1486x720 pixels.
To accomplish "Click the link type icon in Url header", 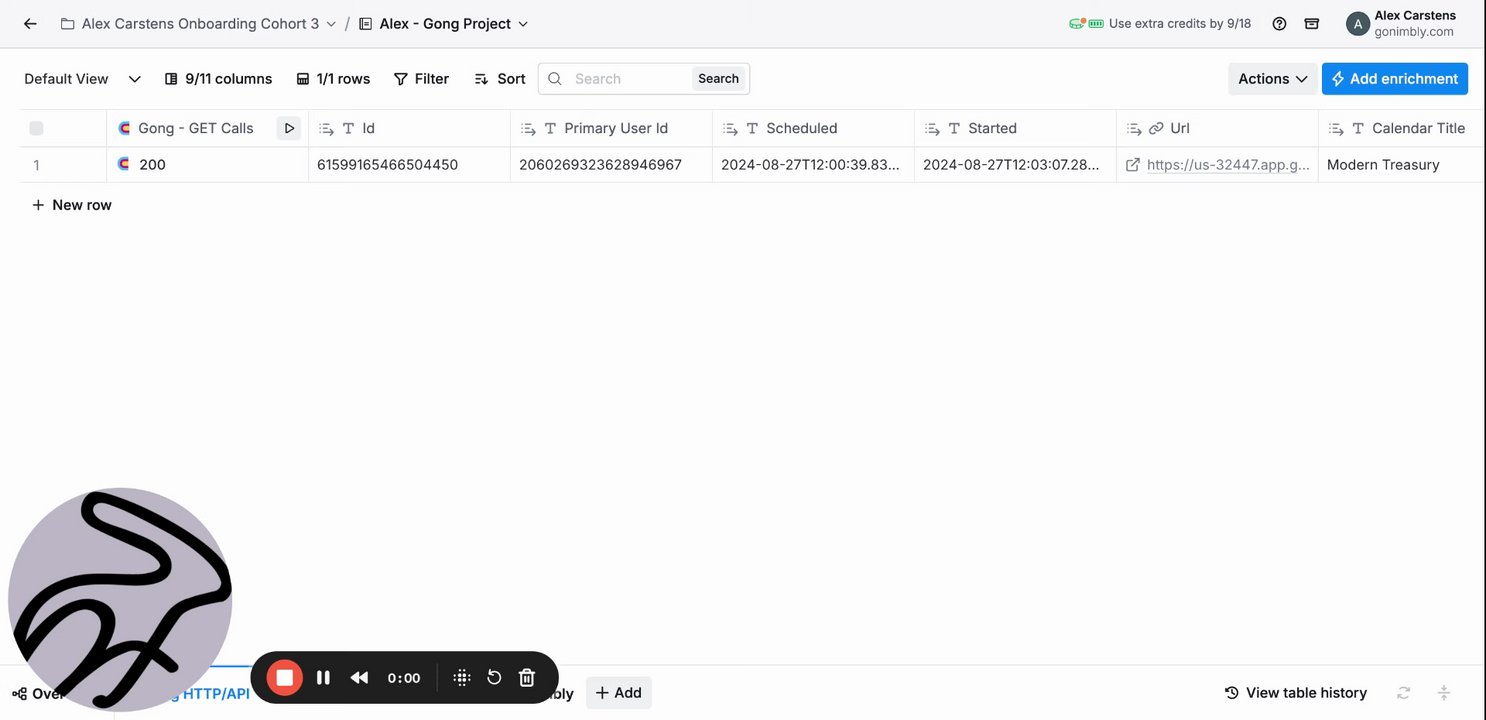I will (1156, 128).
